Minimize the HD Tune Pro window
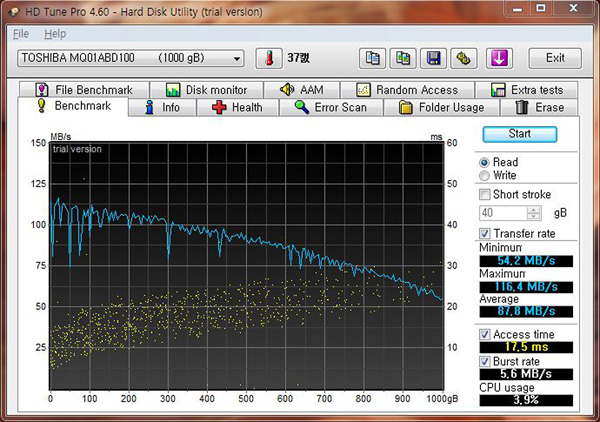This screenshot has width=600, height=422. (517, 8)
